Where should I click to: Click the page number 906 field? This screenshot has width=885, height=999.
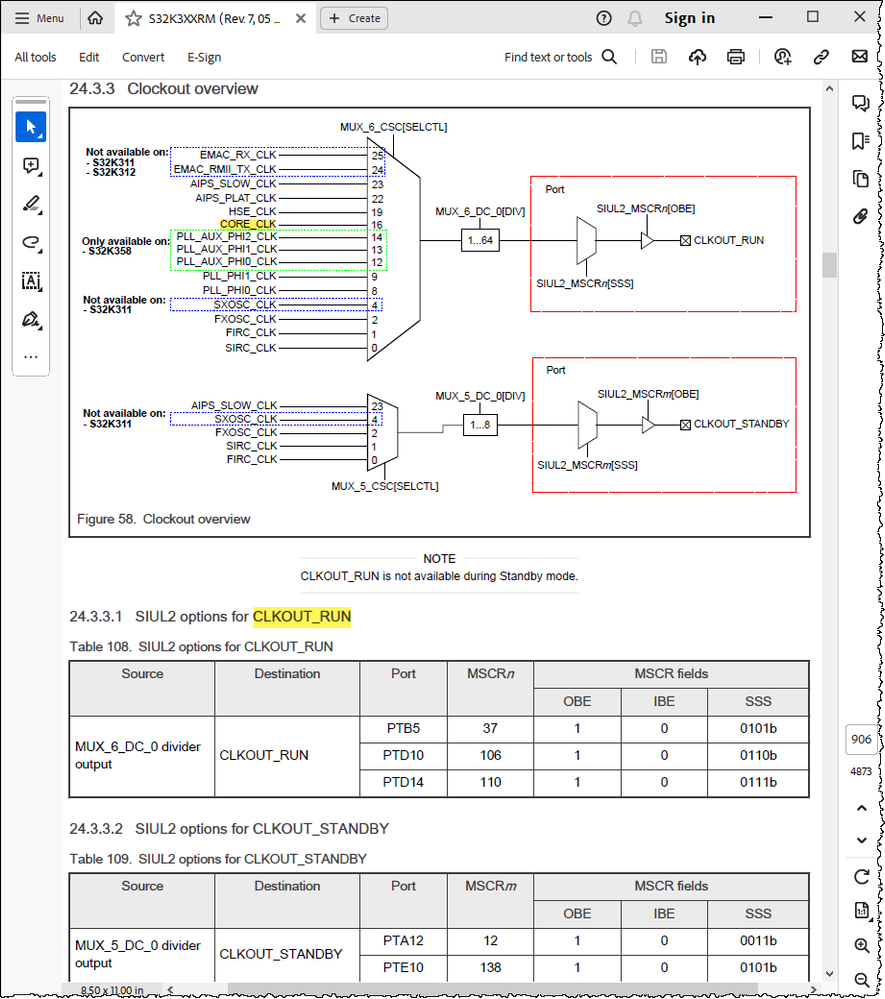pos(861,740)
